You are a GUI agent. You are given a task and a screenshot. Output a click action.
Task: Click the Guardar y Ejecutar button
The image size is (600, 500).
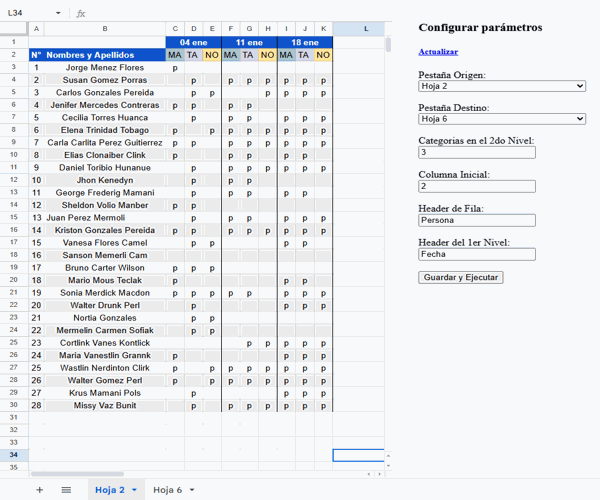pyautogui.click(x=460, y=277)
